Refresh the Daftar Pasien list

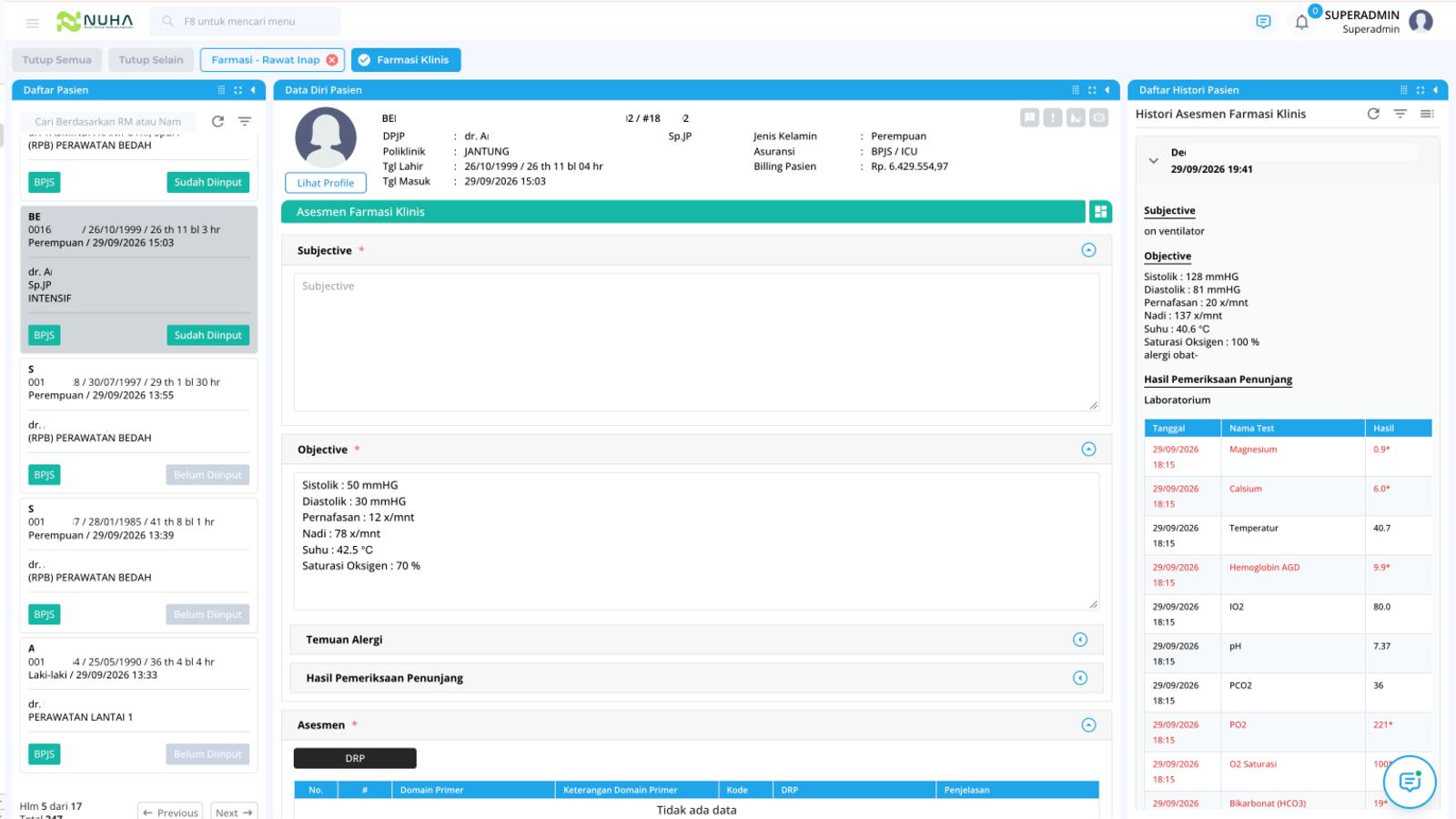pos(217,121)
